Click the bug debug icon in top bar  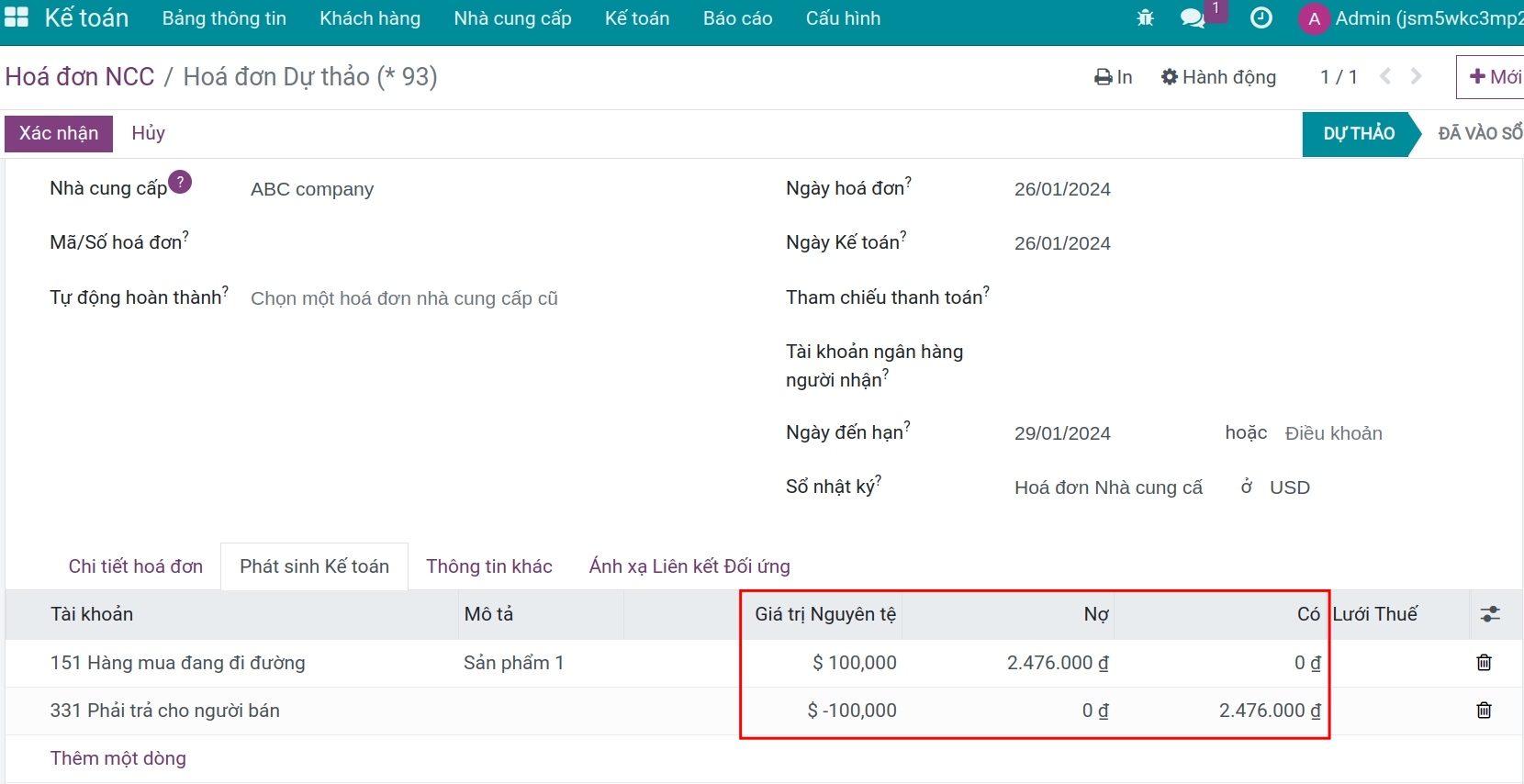[1145, 17]
